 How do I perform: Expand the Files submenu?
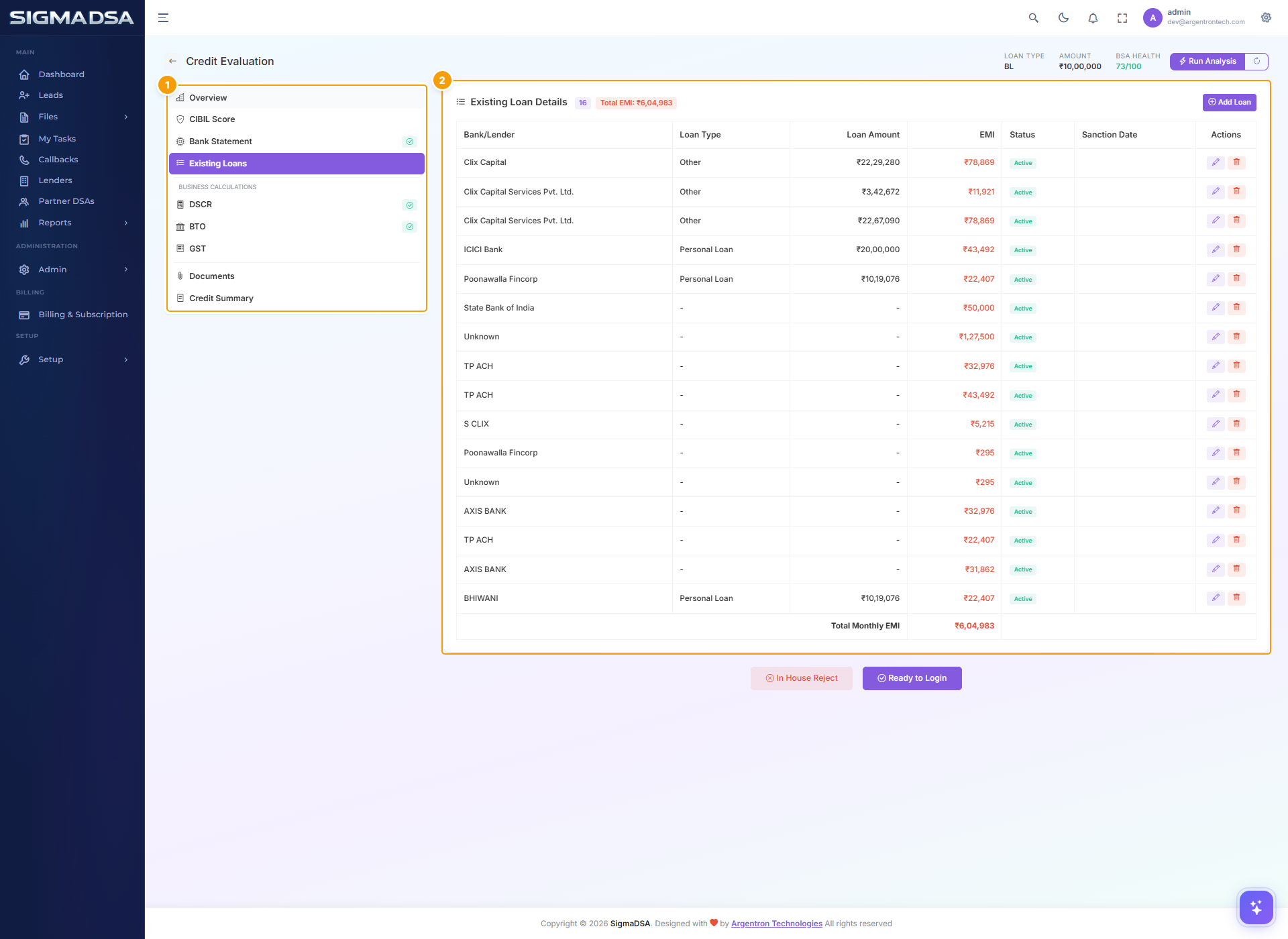click(x=72, y=117)
